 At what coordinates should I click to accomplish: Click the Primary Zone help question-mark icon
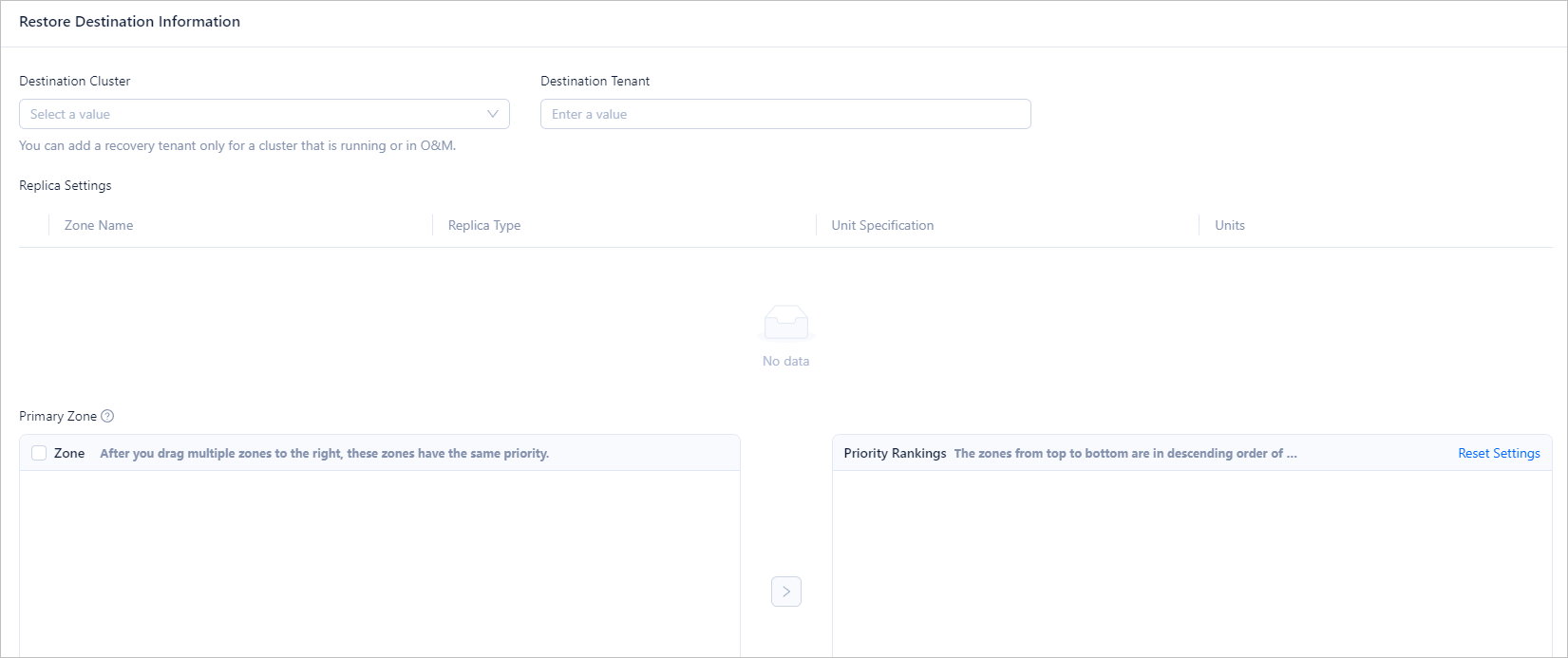click(107, 416)
